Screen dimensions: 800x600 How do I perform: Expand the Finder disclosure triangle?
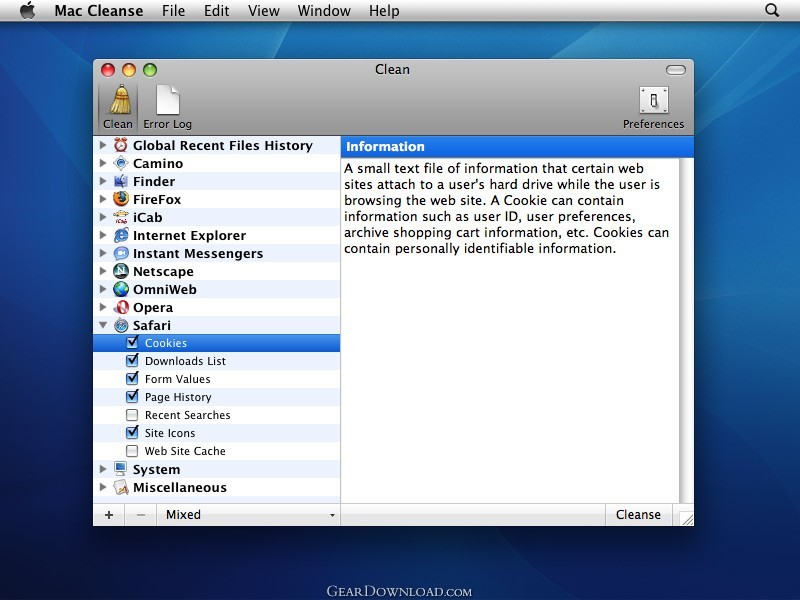tap(103, 181)
